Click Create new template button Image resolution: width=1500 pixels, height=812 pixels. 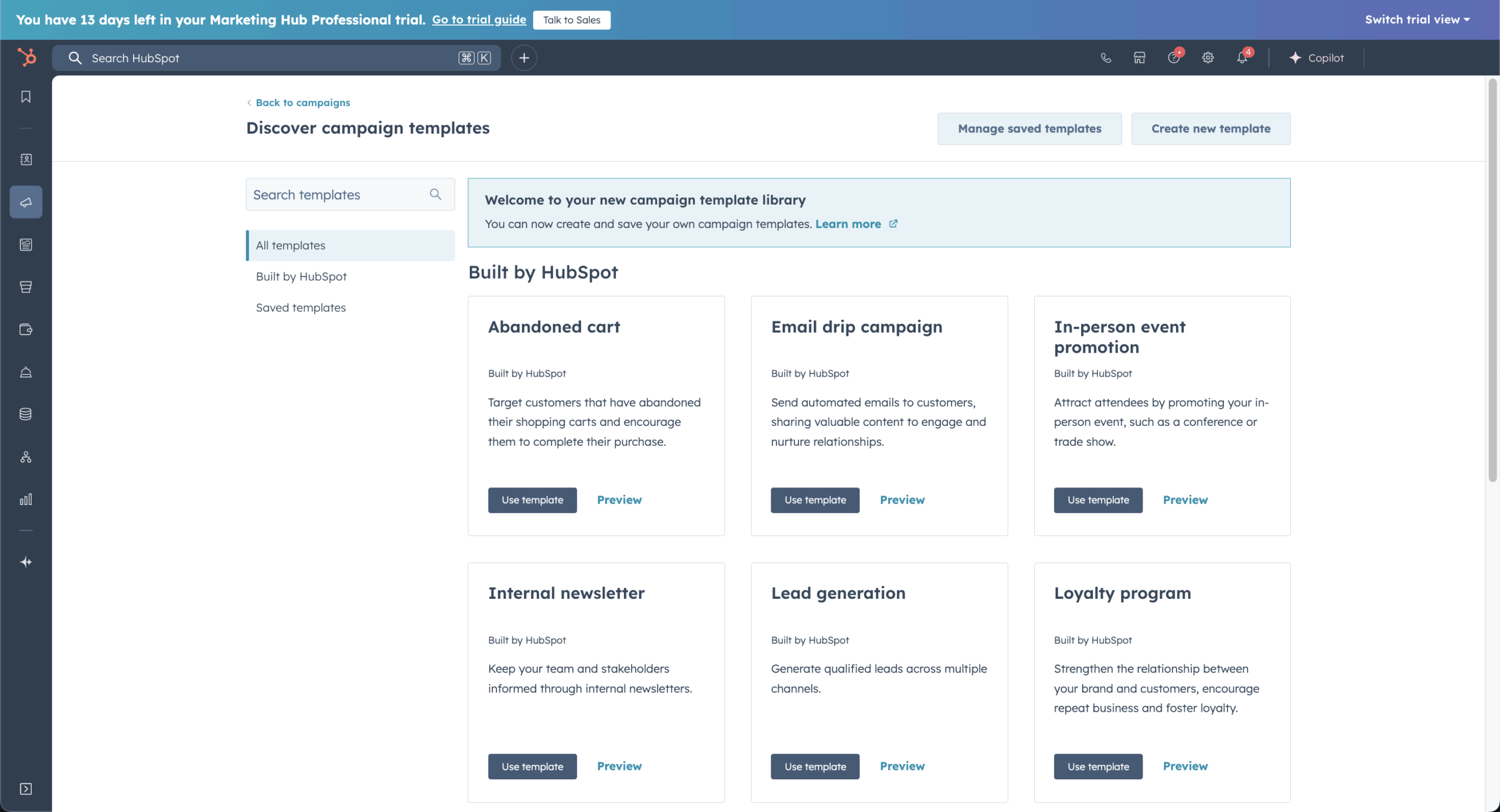click(x=1211, y=128)
